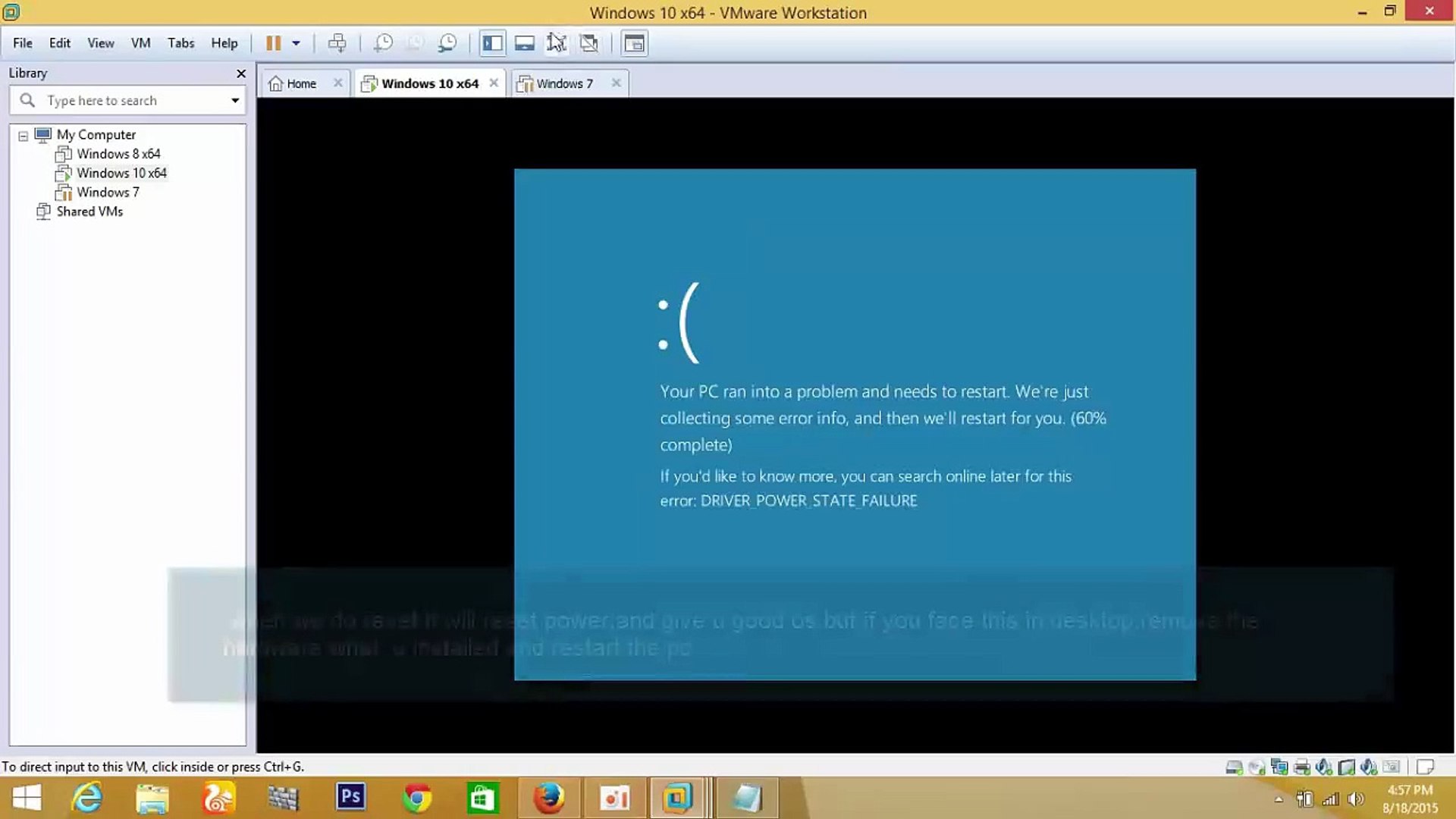The width and height of the screenshot is (1456, 819).
Task: Take a snapshot of this virtual machine
Action: [x=384, y=43]
